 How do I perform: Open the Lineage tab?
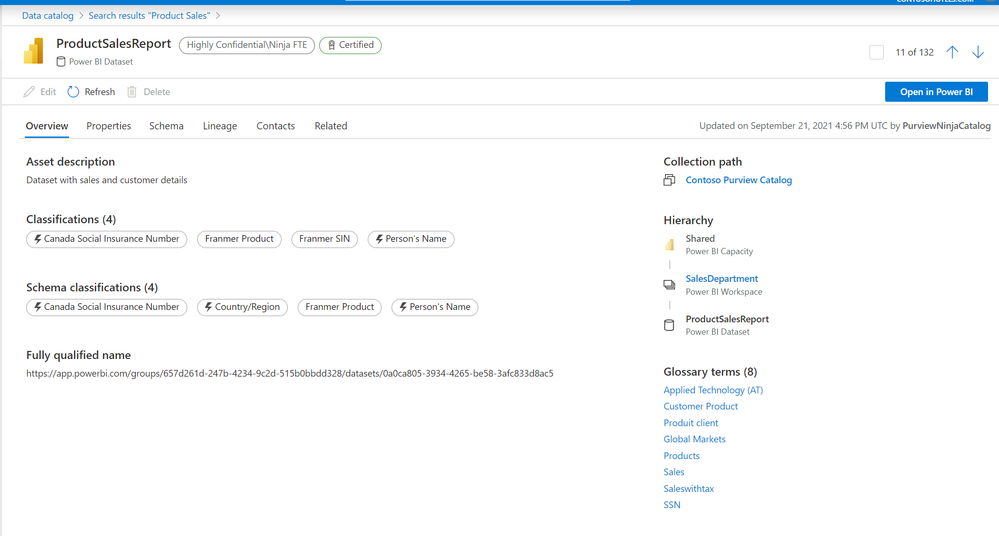coord(220,126)
